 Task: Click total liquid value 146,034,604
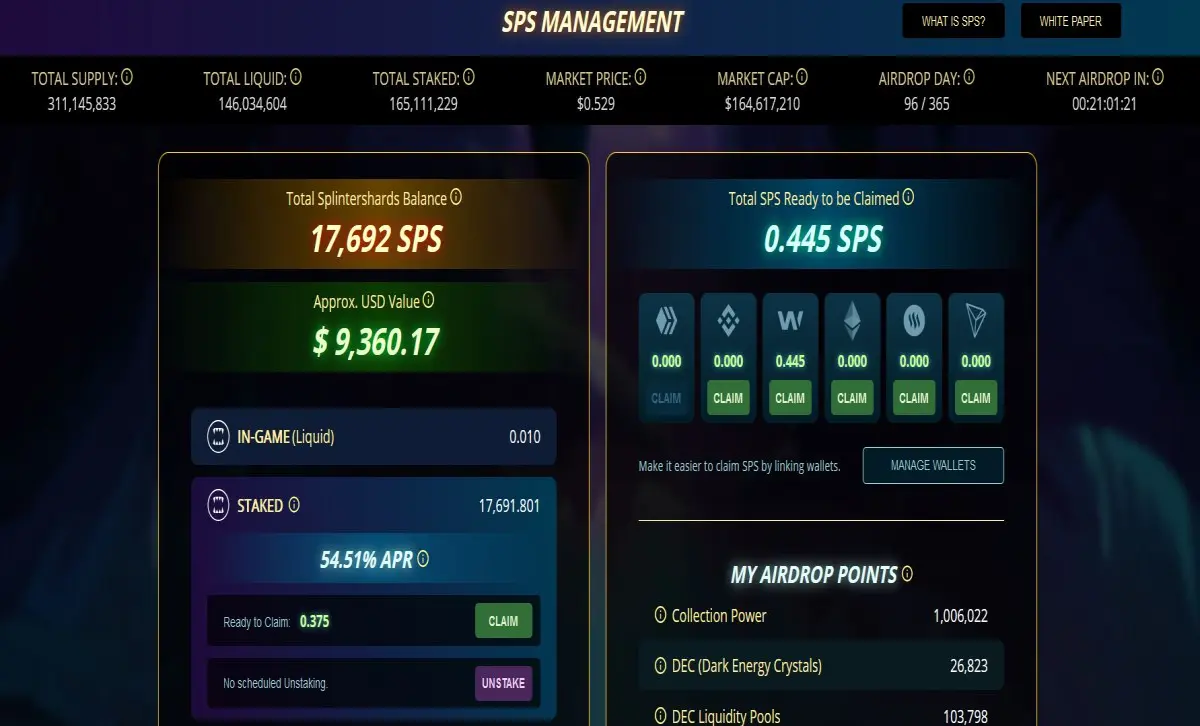pyautogui.click(x=252, y=103)
